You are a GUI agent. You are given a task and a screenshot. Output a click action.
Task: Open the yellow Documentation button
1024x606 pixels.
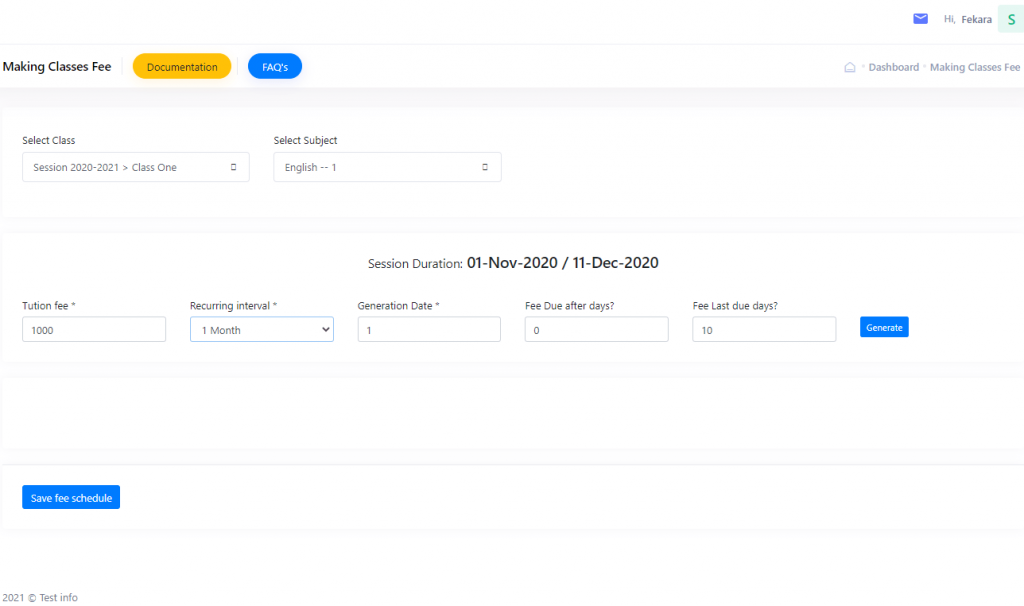(x=182, y=67)
